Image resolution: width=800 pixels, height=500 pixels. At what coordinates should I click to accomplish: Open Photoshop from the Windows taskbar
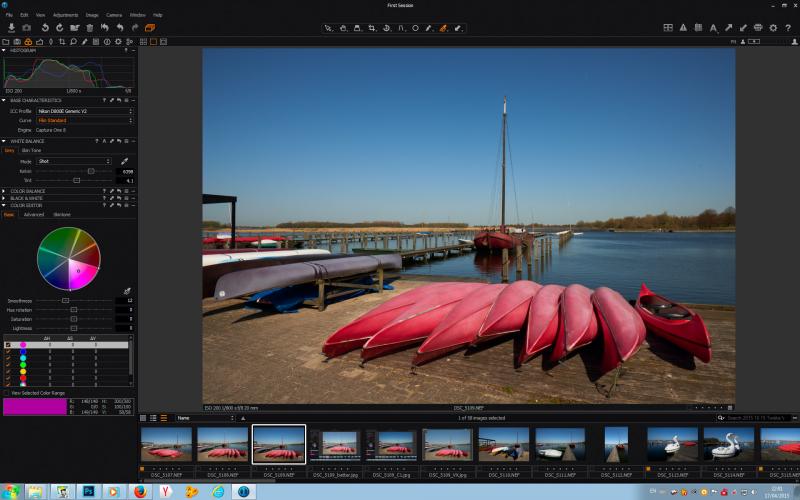(x=88, y=492)
